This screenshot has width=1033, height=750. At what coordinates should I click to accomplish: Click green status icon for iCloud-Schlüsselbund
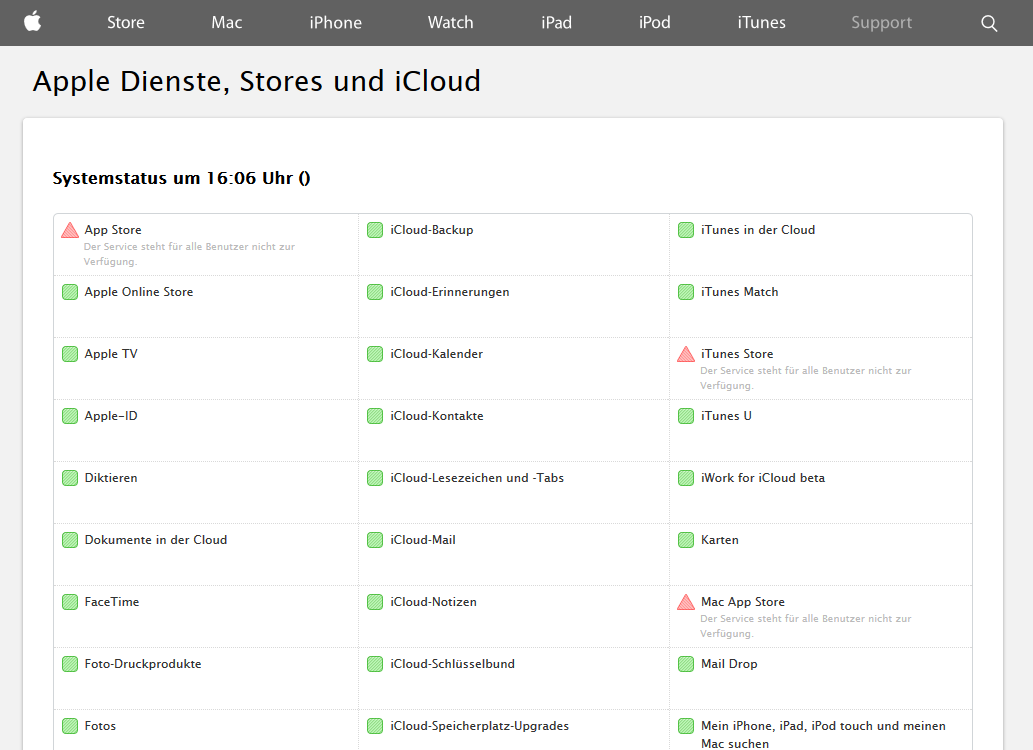pos(375,664)
